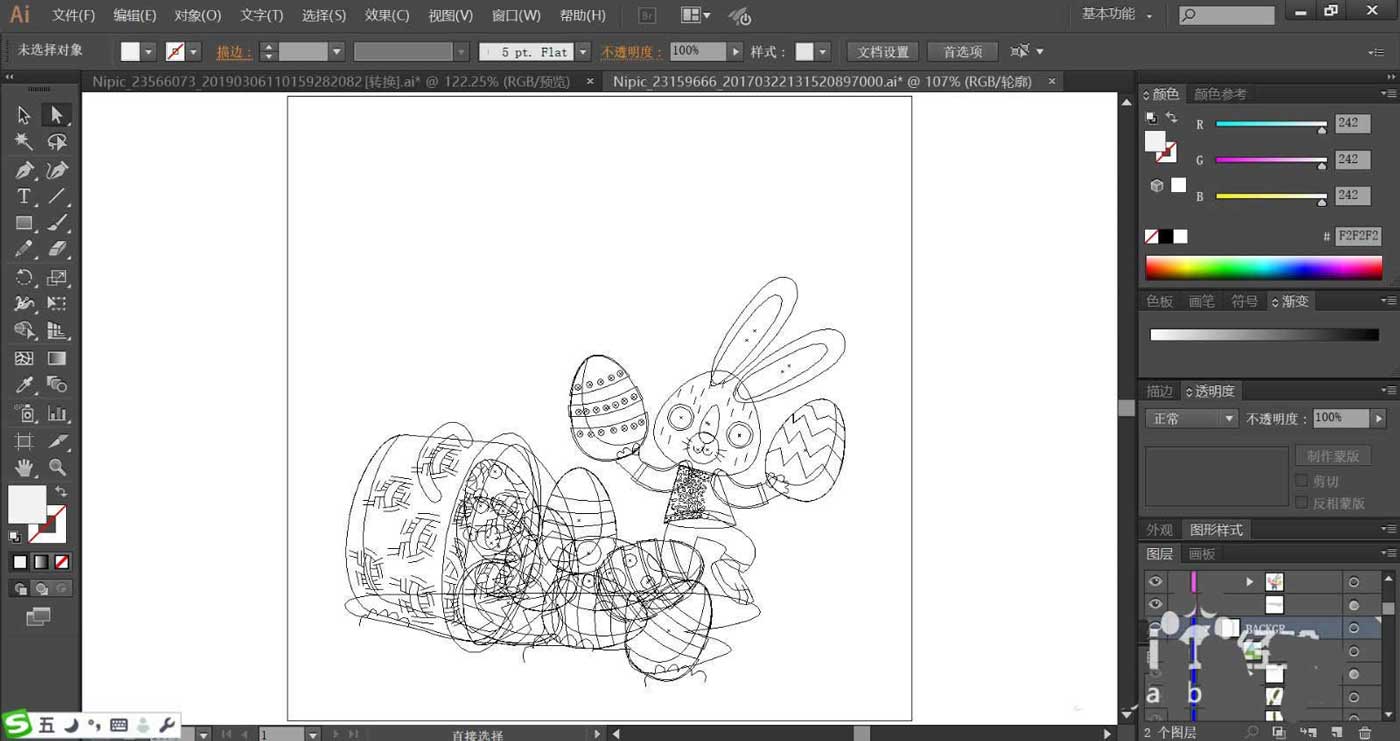Change screen mode at toolbox bottom
This screenshot has height=741, width=1400.
(38, 617)
